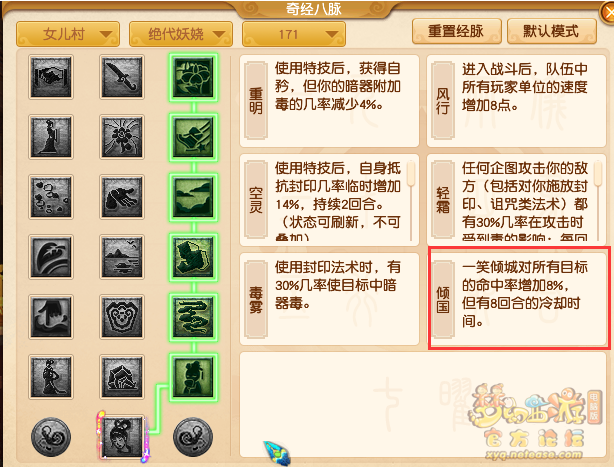Click the island sunset skill icon
Screen dimensions: 614x467
pyautogui.click(x=122, y=257)
